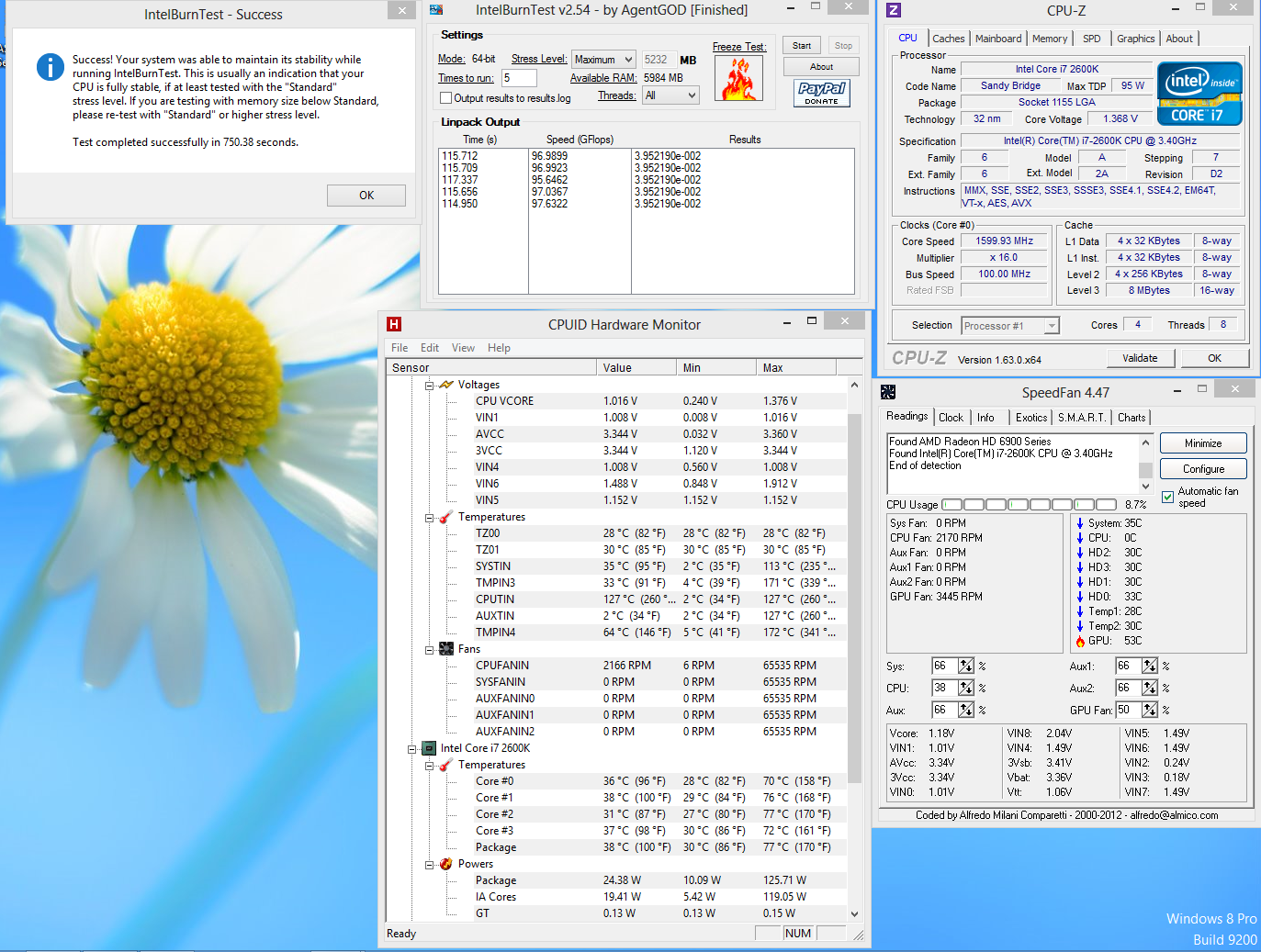Click the Hardware Monitor red H icon
Screen dimensions: 1261x952
[394, 324]
